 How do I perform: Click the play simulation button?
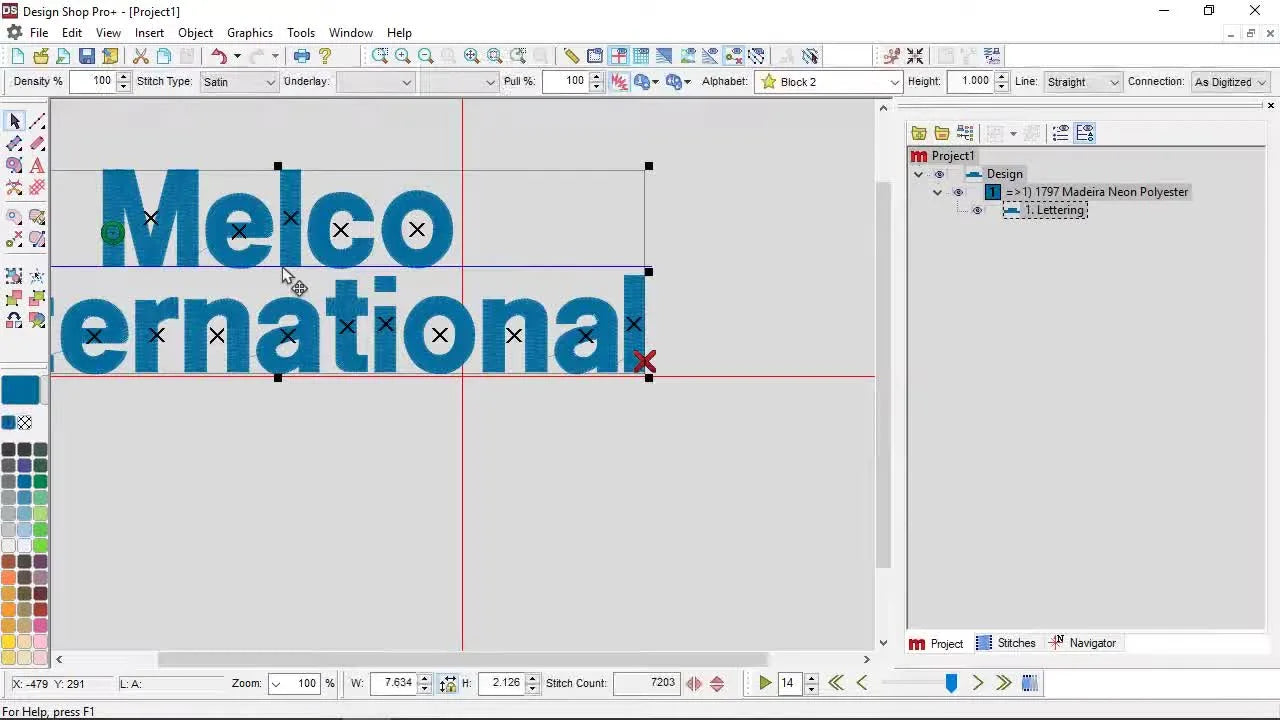pyautogui.click(x=764, y=683)
